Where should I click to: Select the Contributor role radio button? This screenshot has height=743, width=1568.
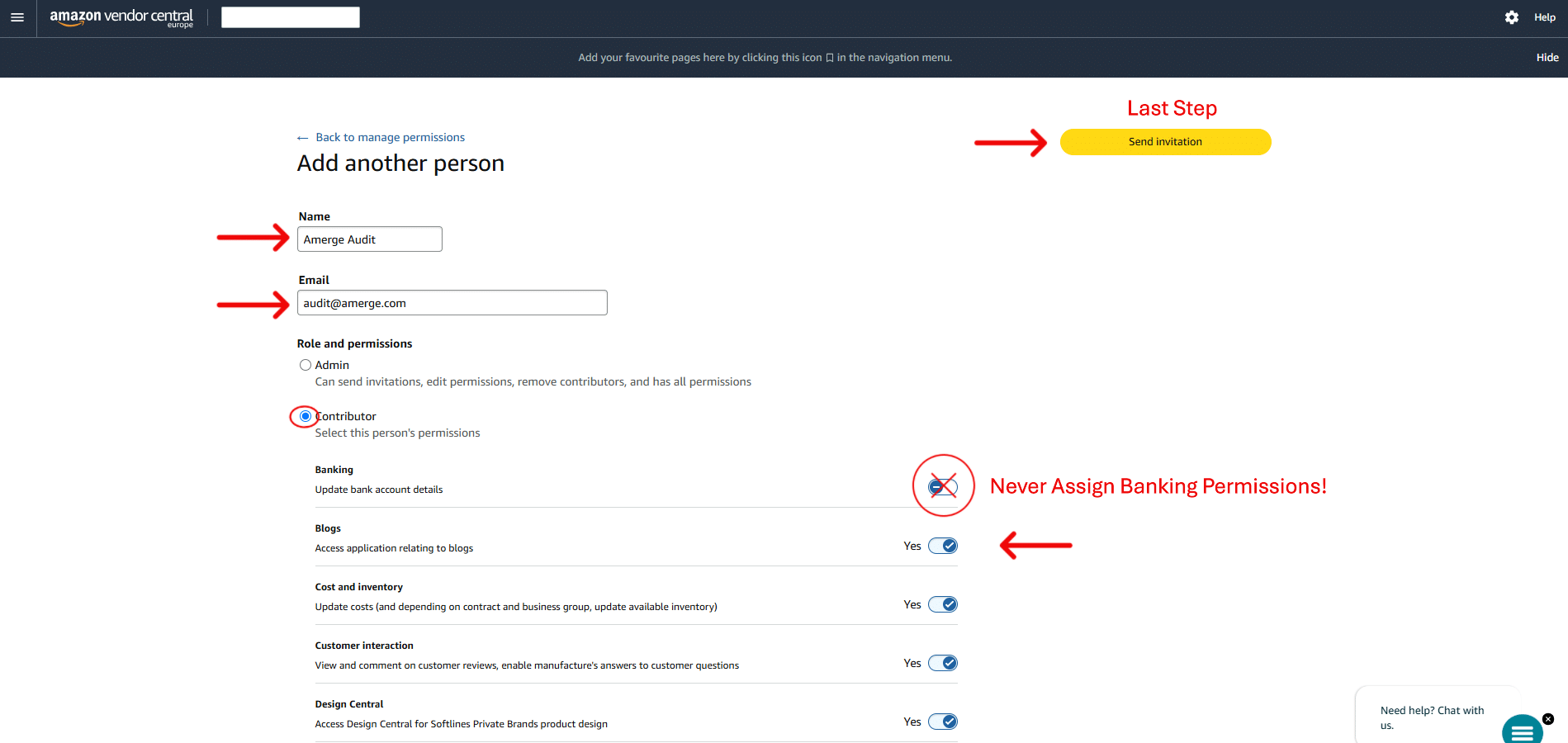coord(306,416)
